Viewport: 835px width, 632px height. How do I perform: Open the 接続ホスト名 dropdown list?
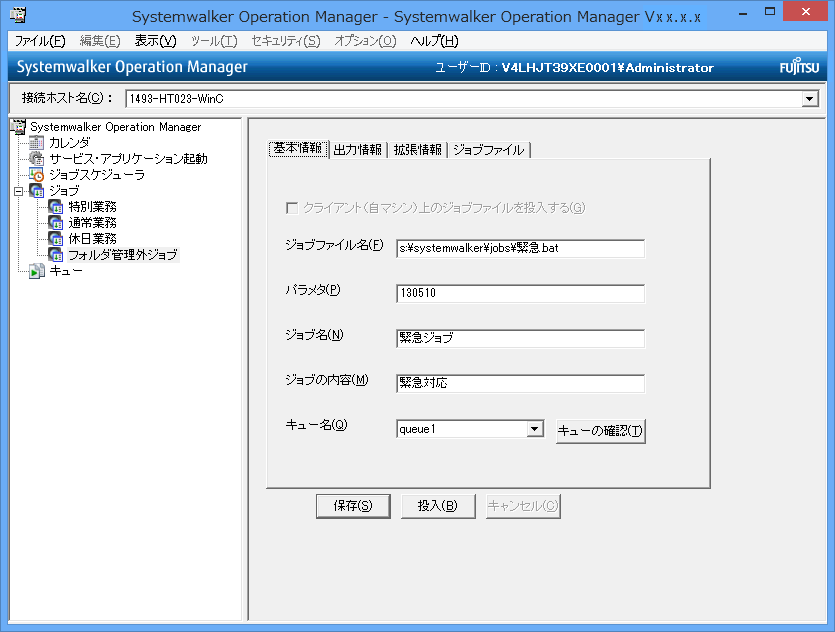coord(810,99)
